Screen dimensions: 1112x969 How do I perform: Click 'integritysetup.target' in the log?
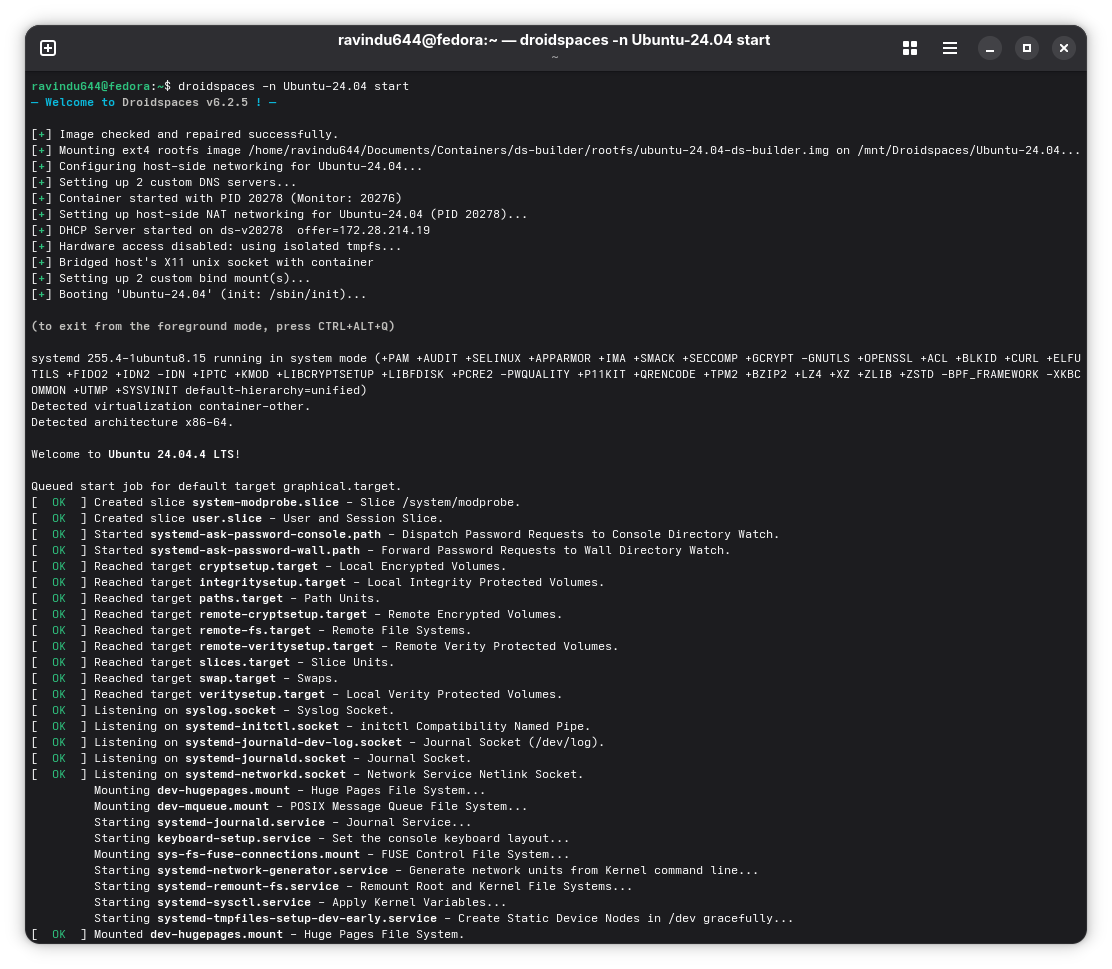tap(272, 583)
